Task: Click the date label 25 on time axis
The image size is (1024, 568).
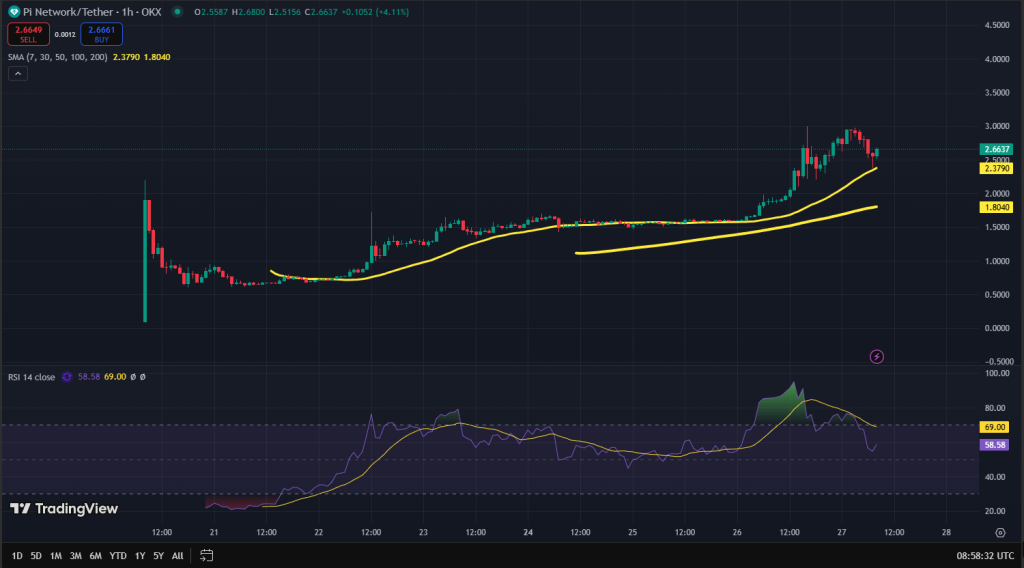Action: (x=632, y=533)
